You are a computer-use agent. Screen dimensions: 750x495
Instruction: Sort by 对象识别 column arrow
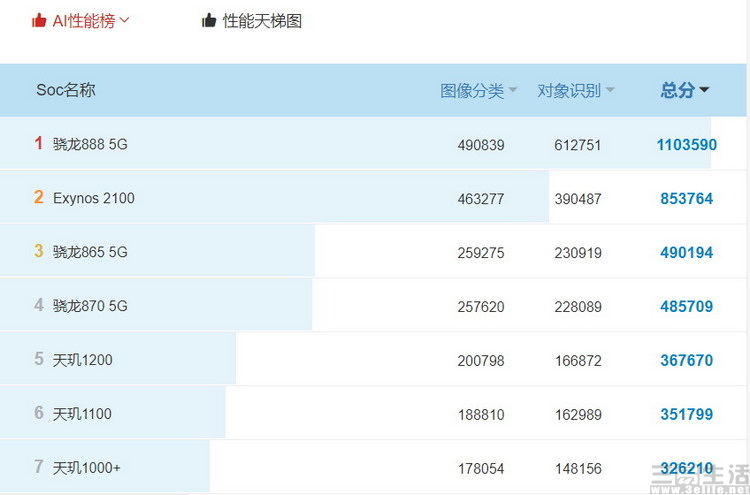[x=610, y=89]
